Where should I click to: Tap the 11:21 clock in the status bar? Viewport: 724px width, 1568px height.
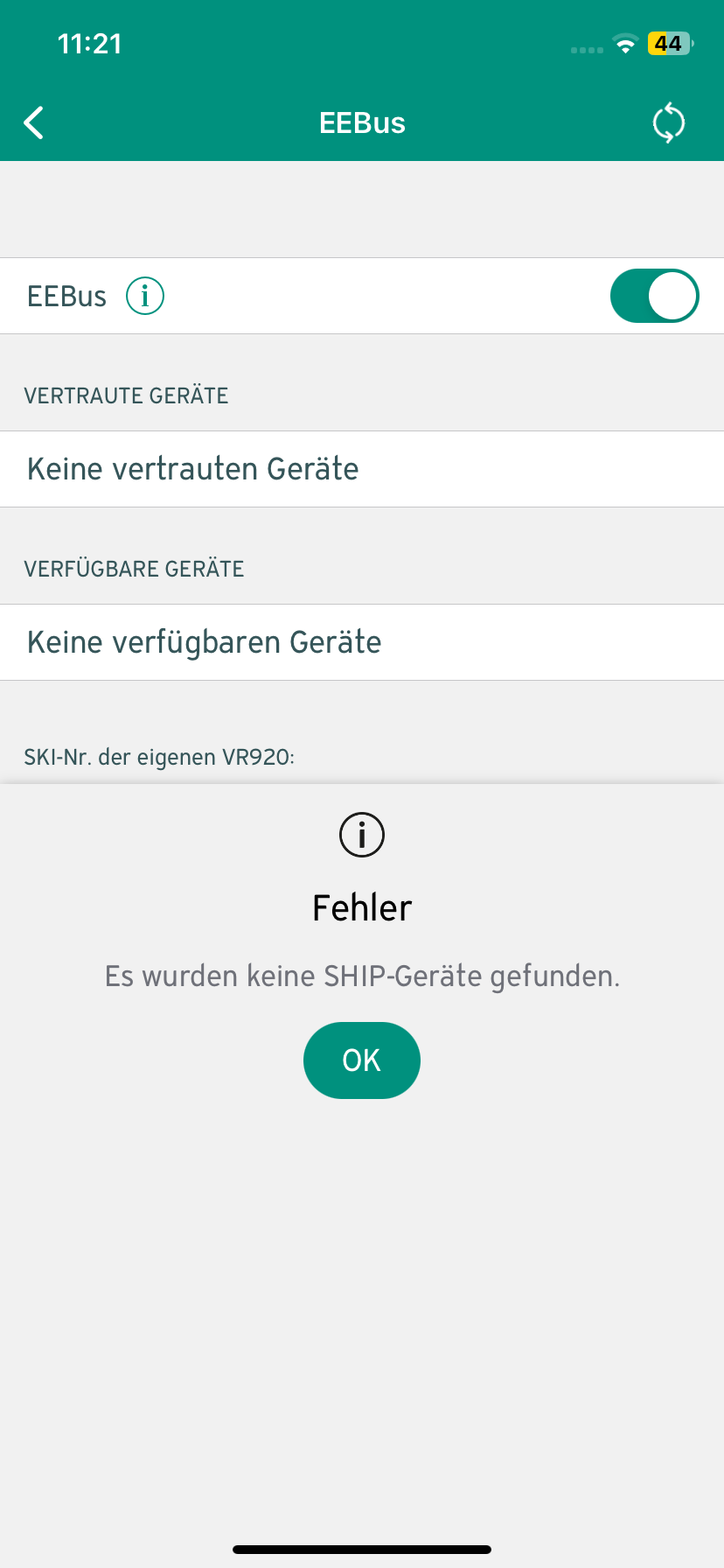pos(89,44)
